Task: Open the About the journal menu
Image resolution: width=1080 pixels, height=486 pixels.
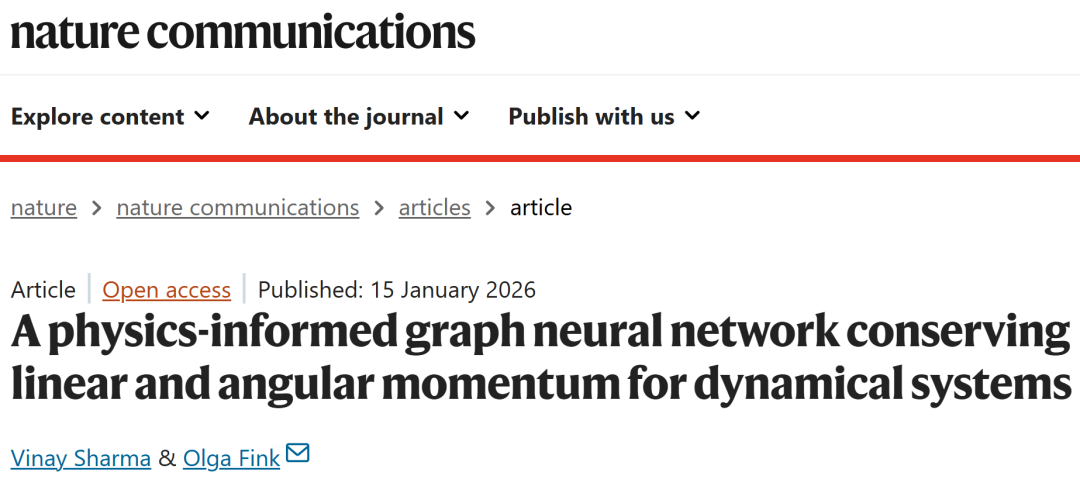Action: pyautogui.click(x=346, y=117)
